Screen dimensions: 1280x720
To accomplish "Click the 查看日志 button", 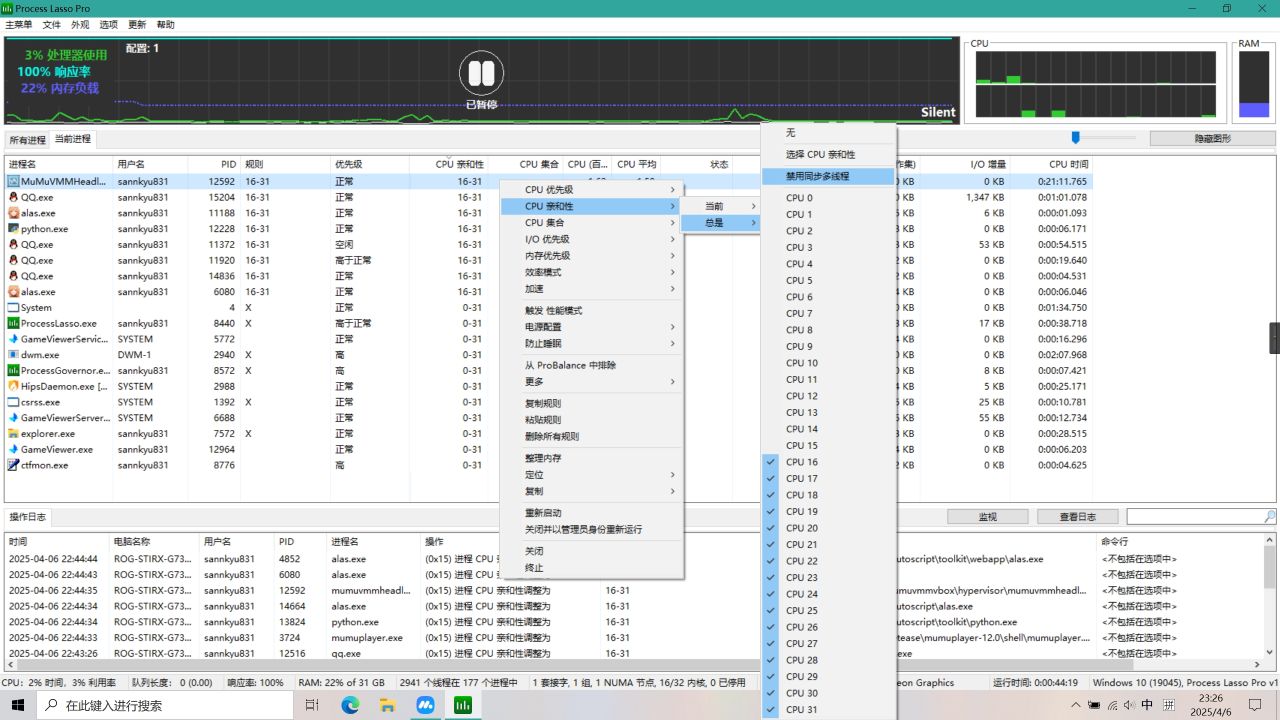I will (1076, 517).
